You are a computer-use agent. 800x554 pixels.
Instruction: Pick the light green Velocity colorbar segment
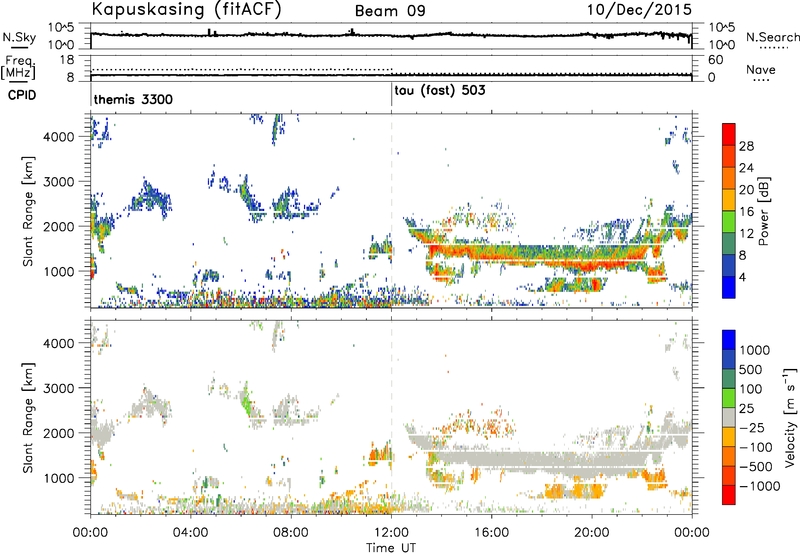[729, 398]
